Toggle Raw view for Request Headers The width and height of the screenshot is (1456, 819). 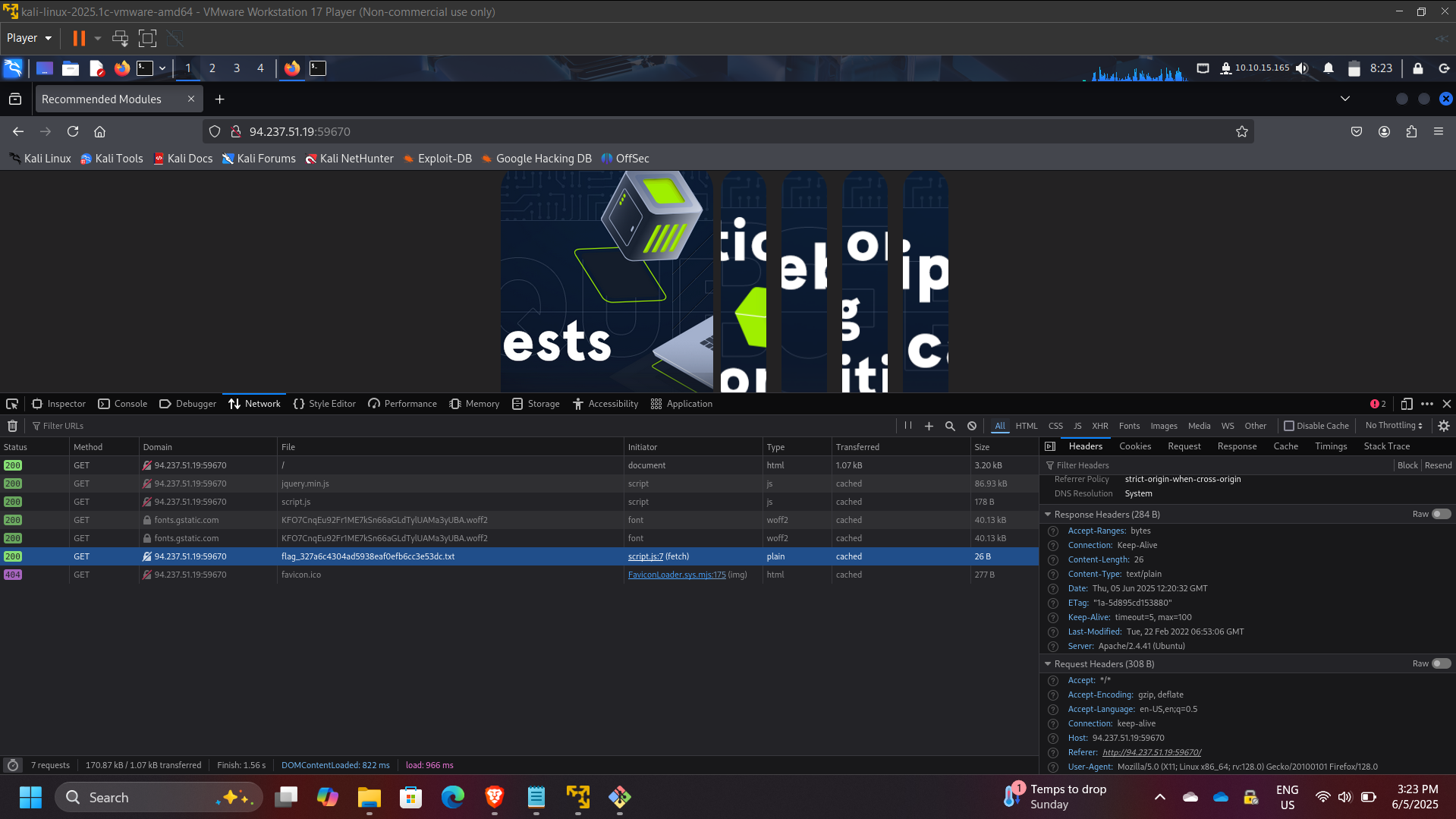1440,663
